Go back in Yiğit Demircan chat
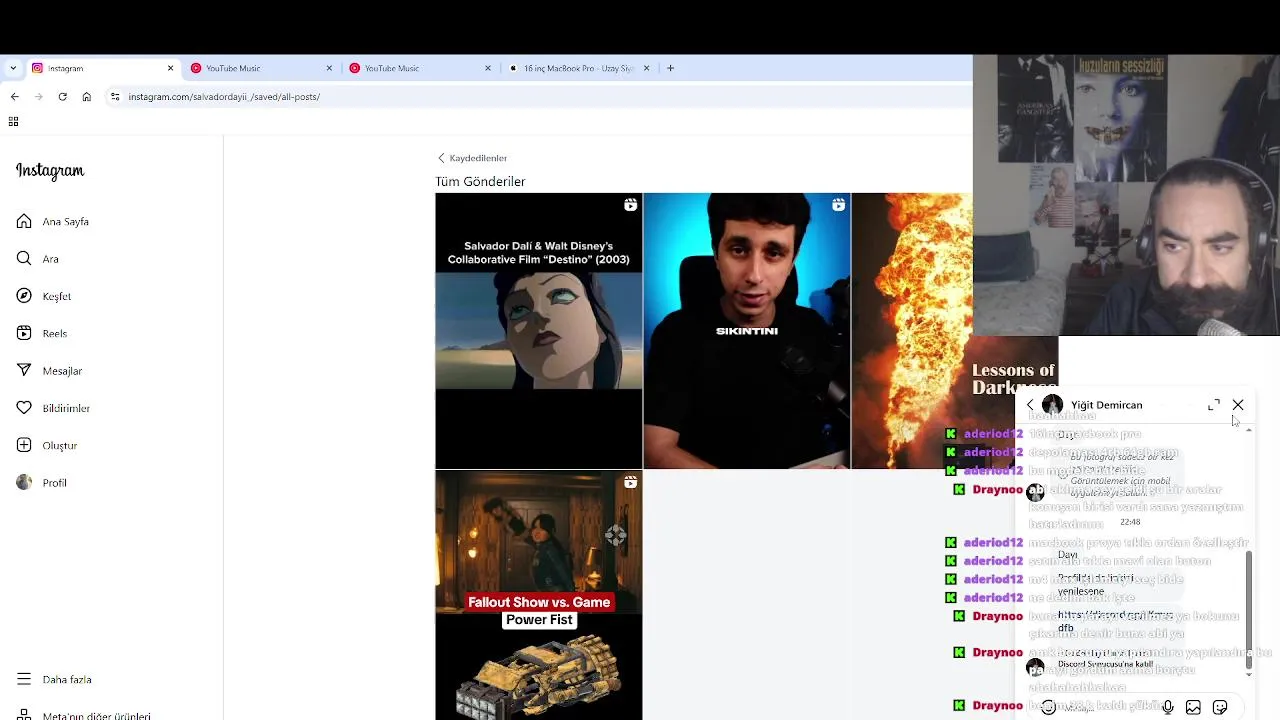The height and width of the screenshot is (720, 1280). pos(1030,405)
